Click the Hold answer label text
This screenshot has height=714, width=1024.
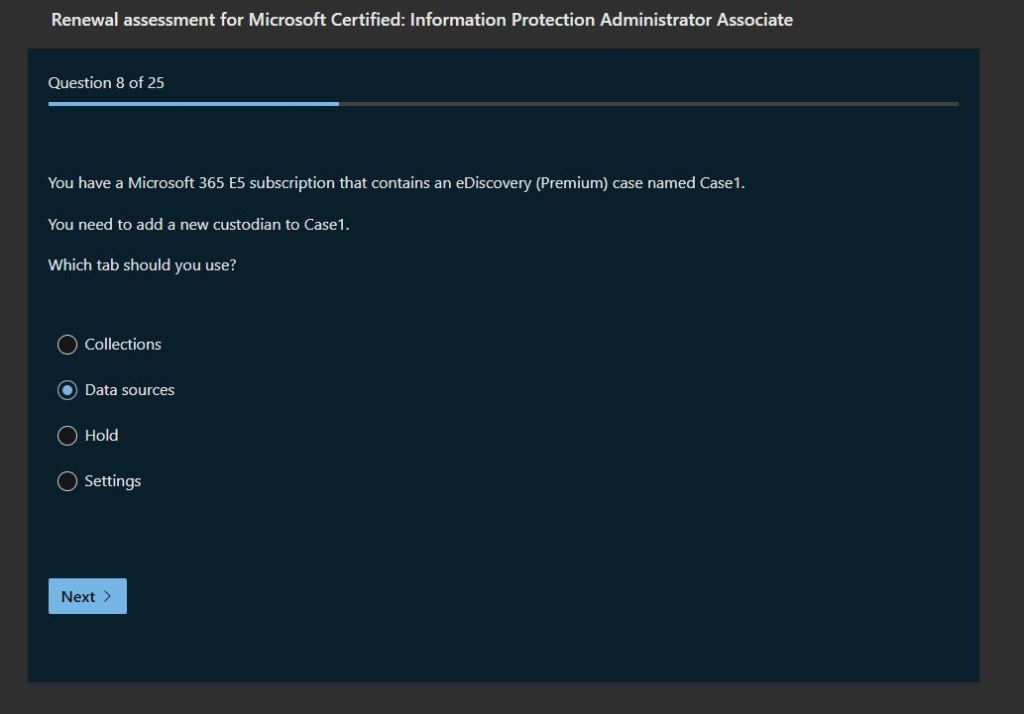tap(102, 436)
